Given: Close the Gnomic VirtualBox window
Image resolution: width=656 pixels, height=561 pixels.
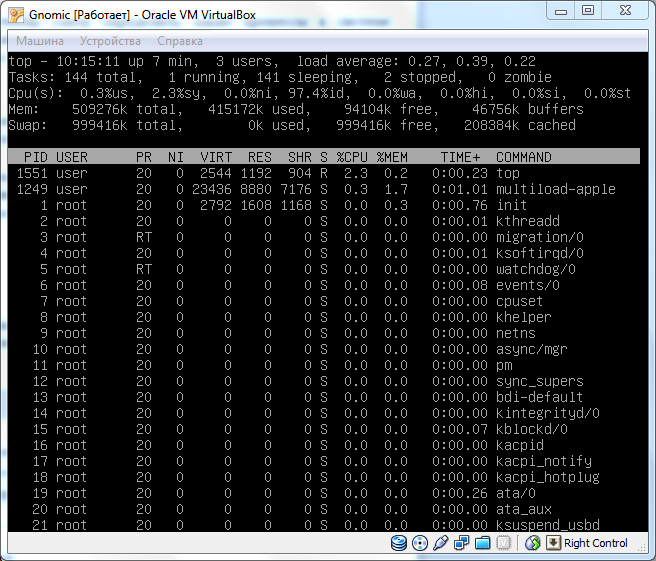Looking at the screenshot, I should coord(625,11).
